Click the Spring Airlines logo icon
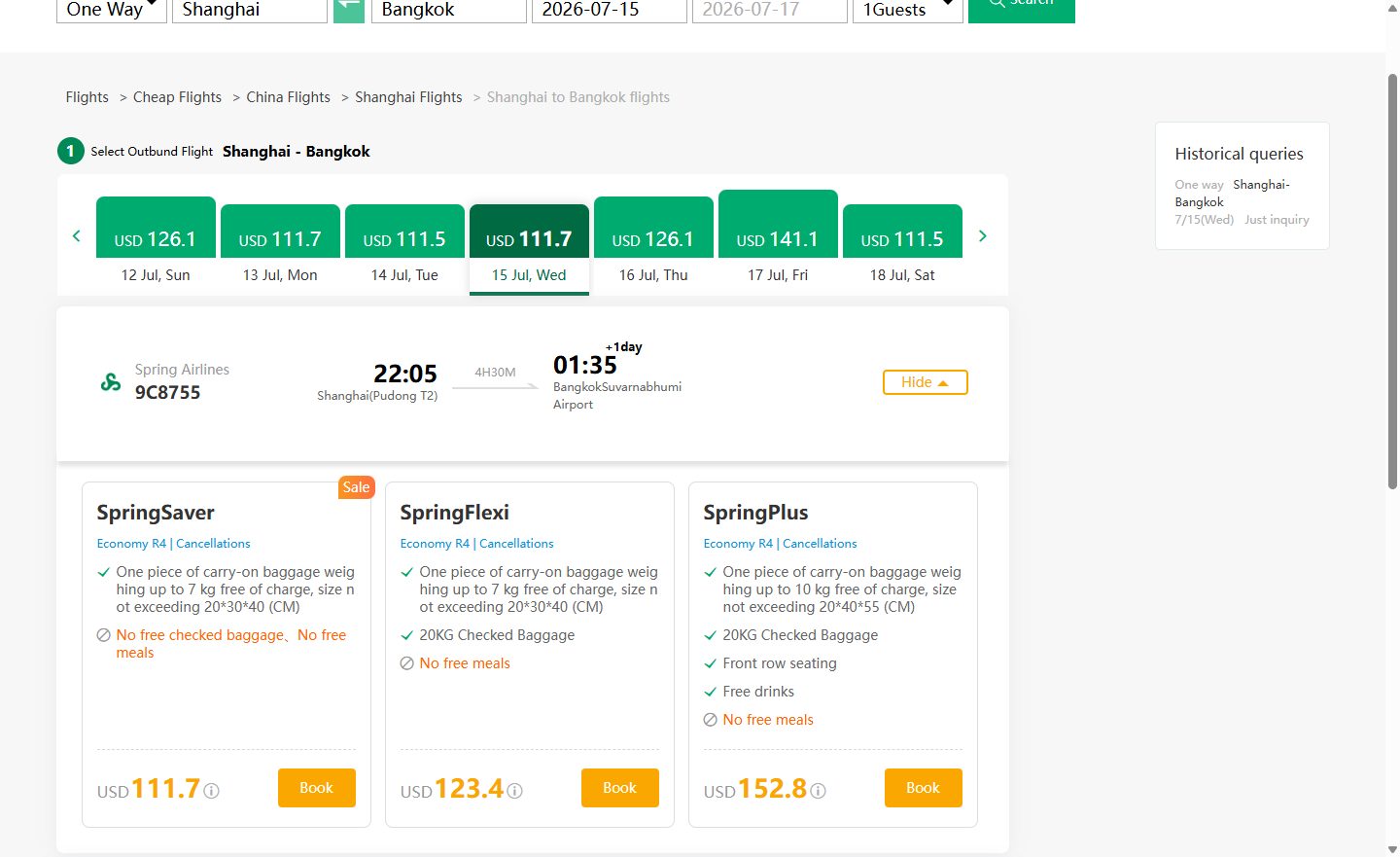Screen dimensions: 1400x857 pos(111,382)
